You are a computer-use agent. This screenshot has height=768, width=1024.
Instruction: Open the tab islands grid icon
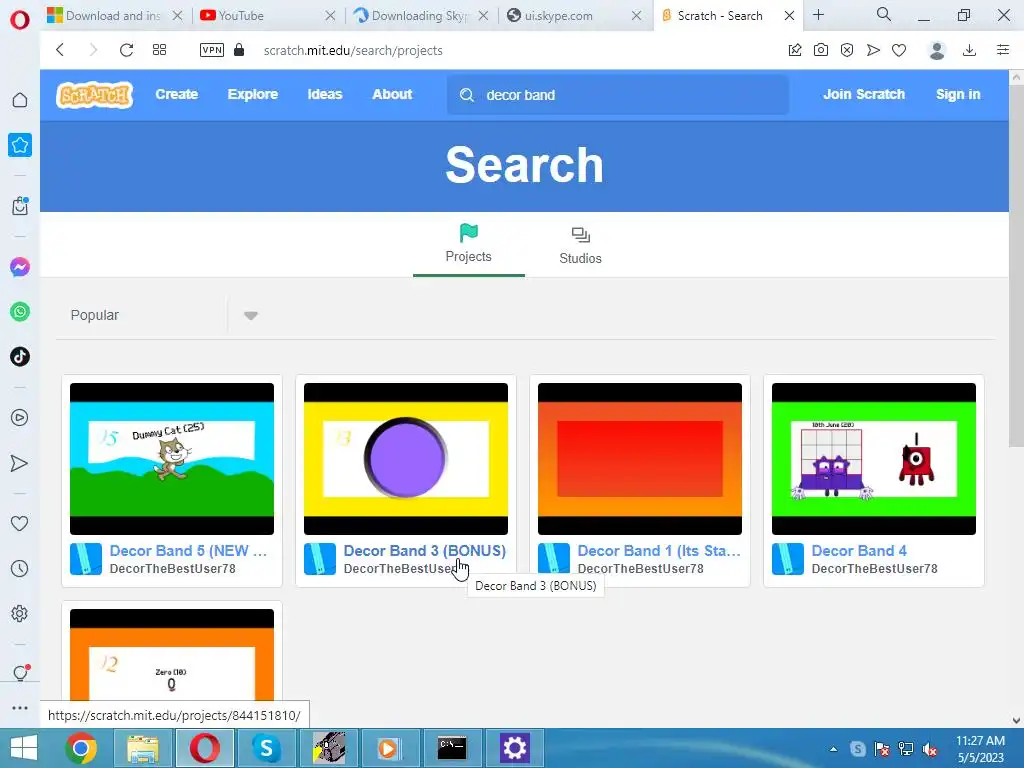pyautogui.click(x=159, y=50)
